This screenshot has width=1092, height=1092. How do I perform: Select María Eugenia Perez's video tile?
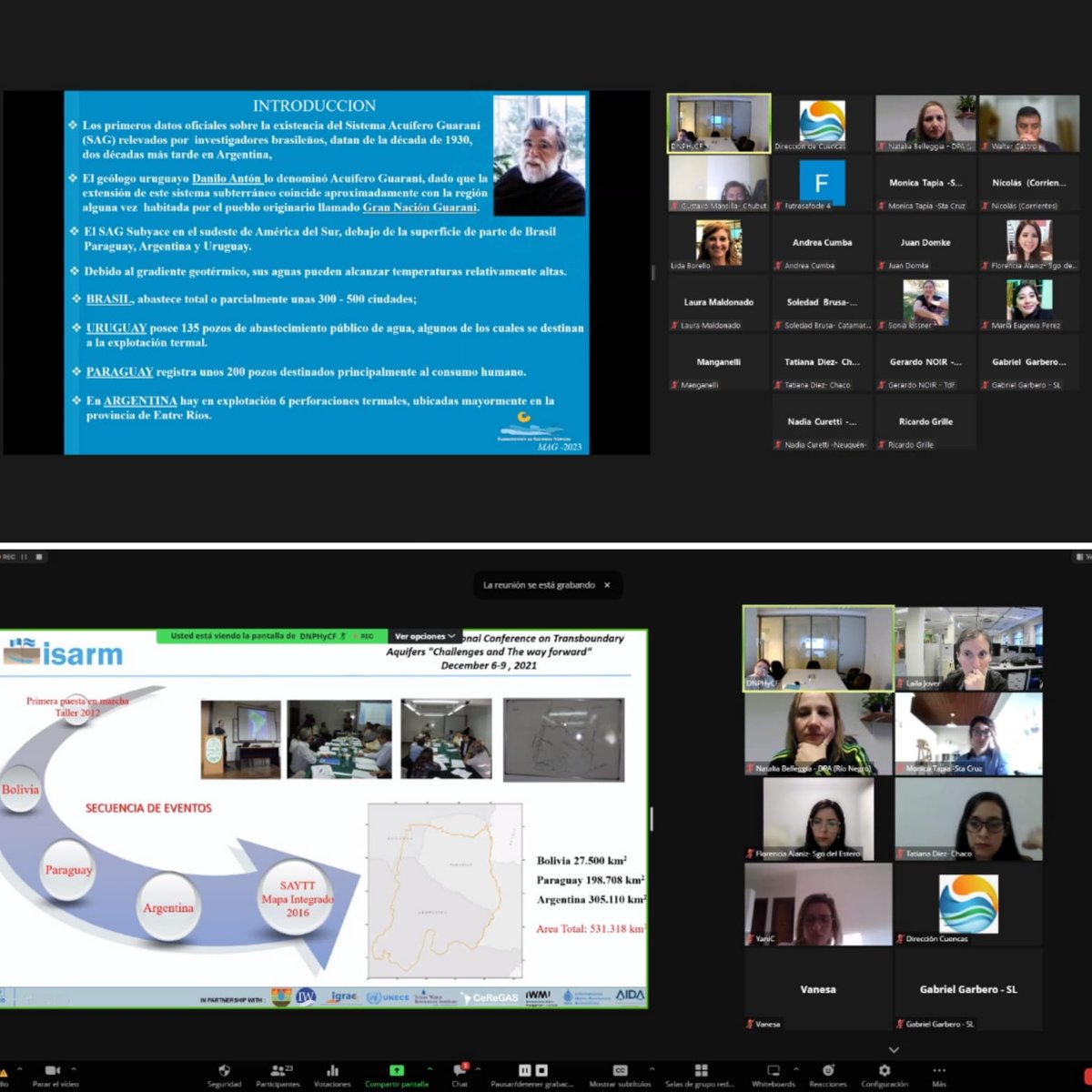pos(1029,302)
